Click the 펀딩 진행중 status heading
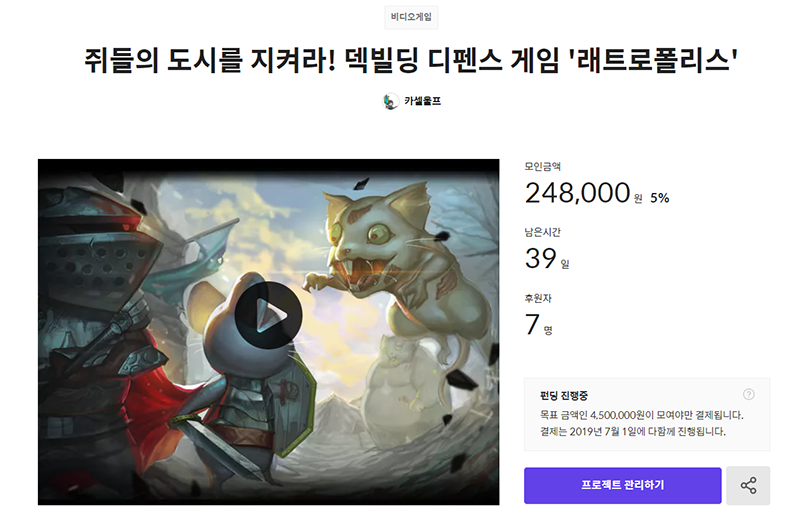 pyautogui.click(x=564, y=396)
